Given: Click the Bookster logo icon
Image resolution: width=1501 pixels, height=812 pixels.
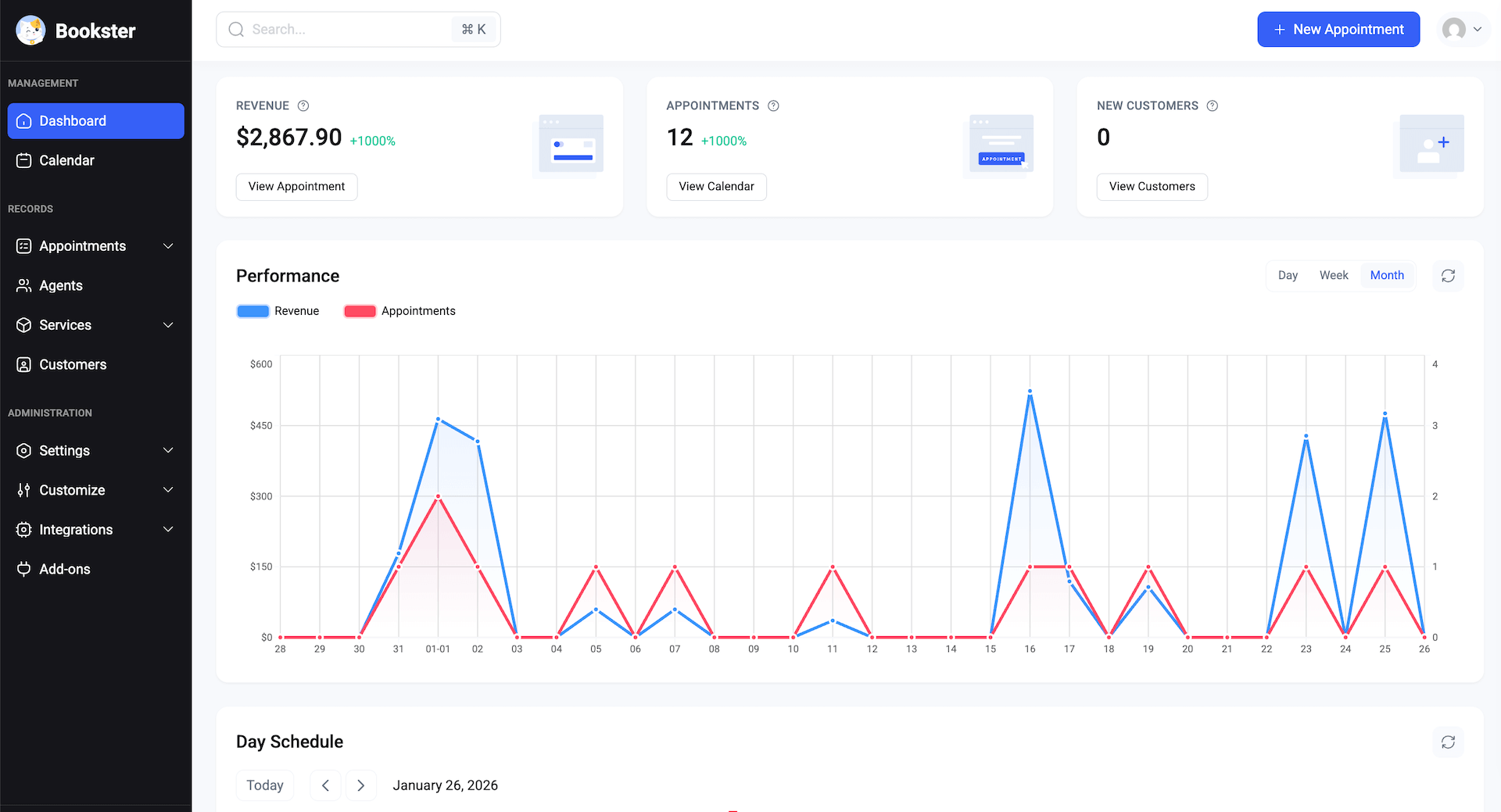Looking at the screenshot, I should point(30,30).
